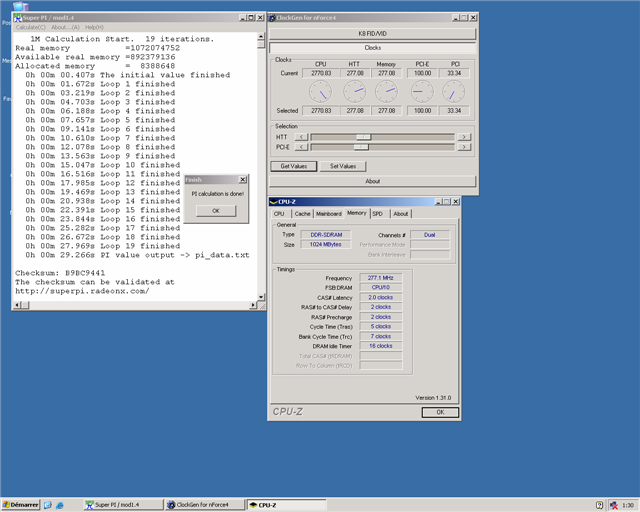Click the PCI-E slider left arrow
Image resolution: width=640 pixels, height=512 pixels.
pos(302,147)
